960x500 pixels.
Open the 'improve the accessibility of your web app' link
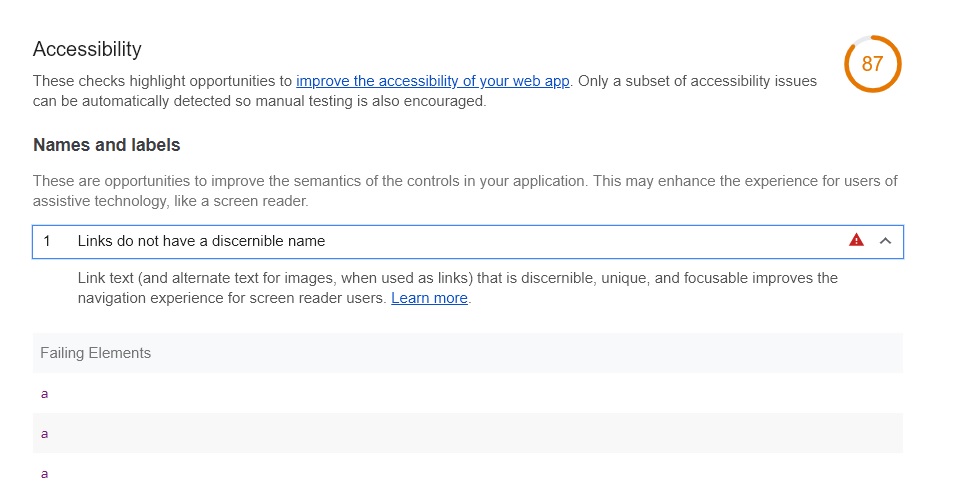click(433, 81)
